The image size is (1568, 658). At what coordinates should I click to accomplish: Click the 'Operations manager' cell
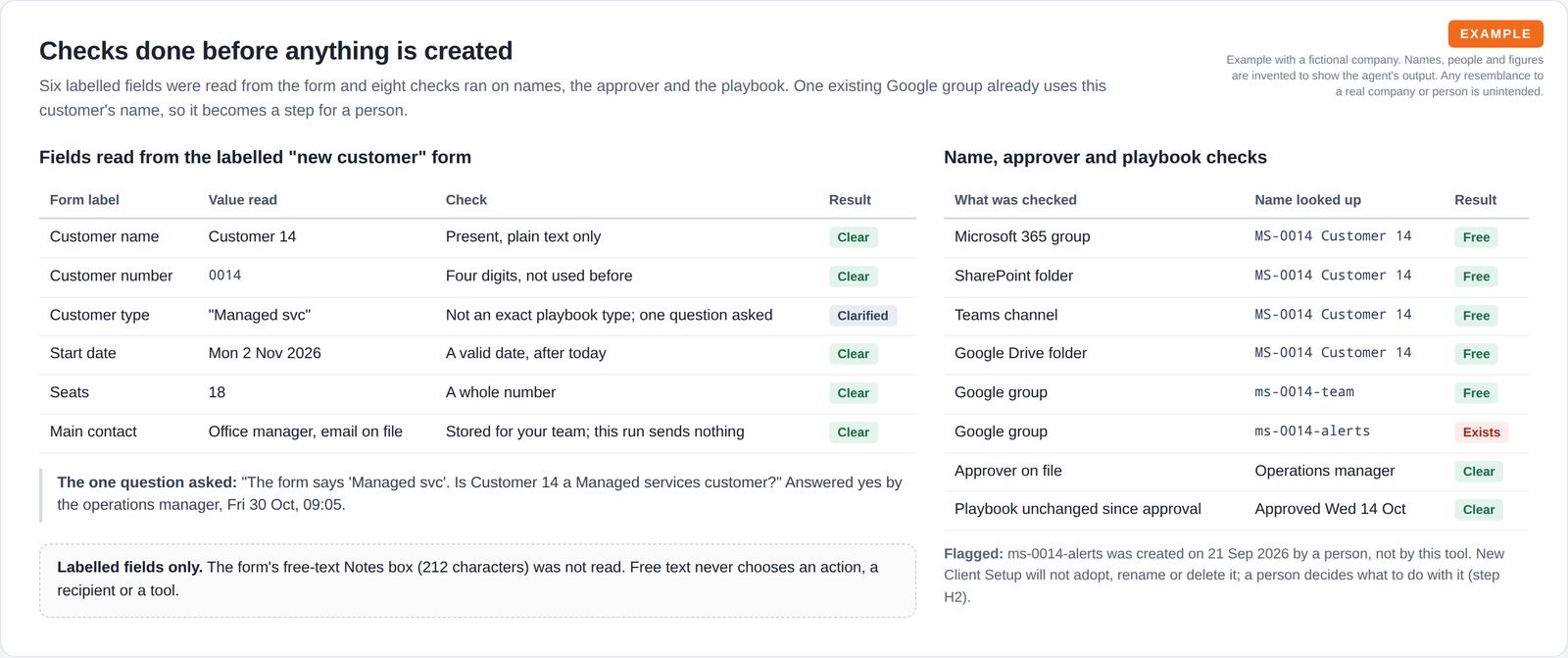[1324, 471]
